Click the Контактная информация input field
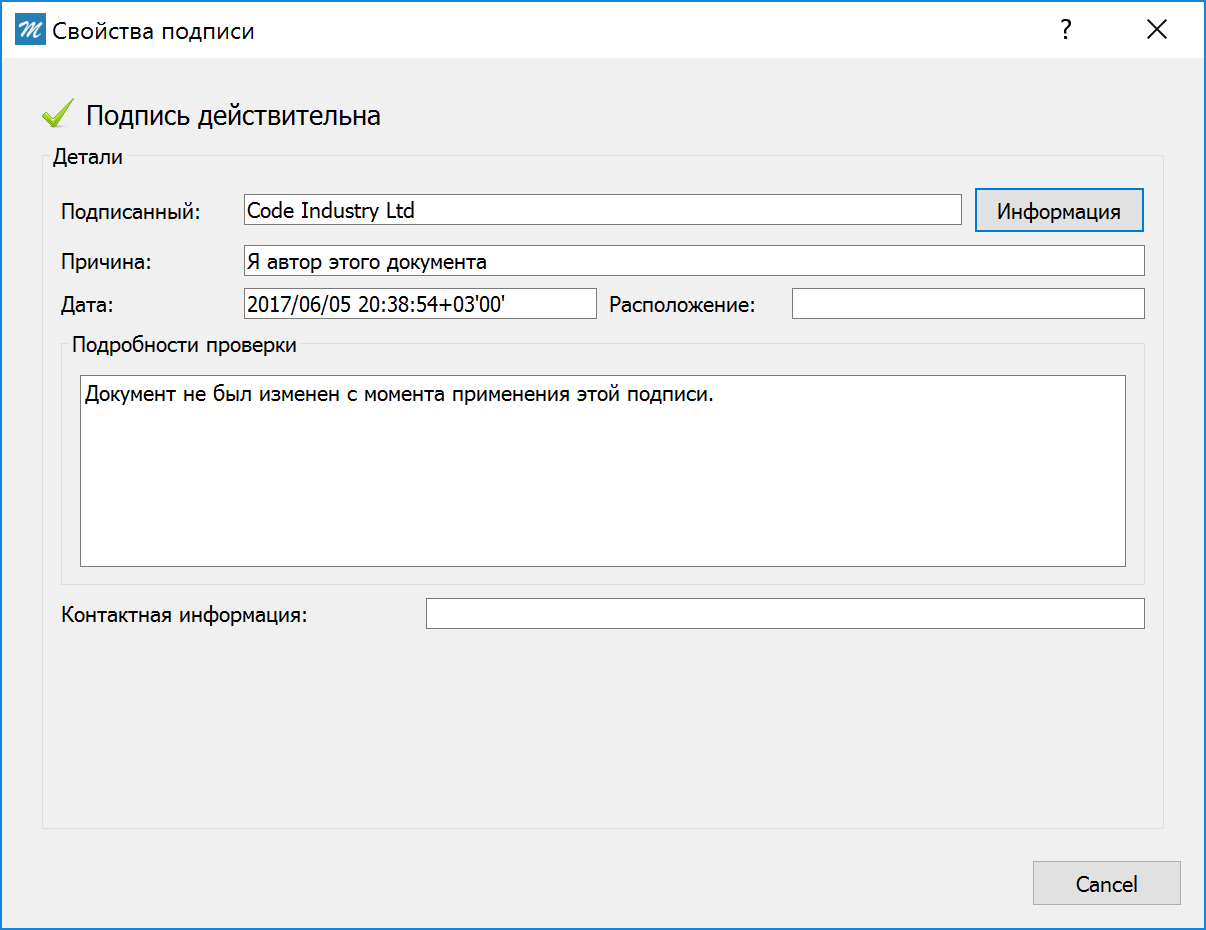The height and width of the screenshot is (930, 1206). 785,614
